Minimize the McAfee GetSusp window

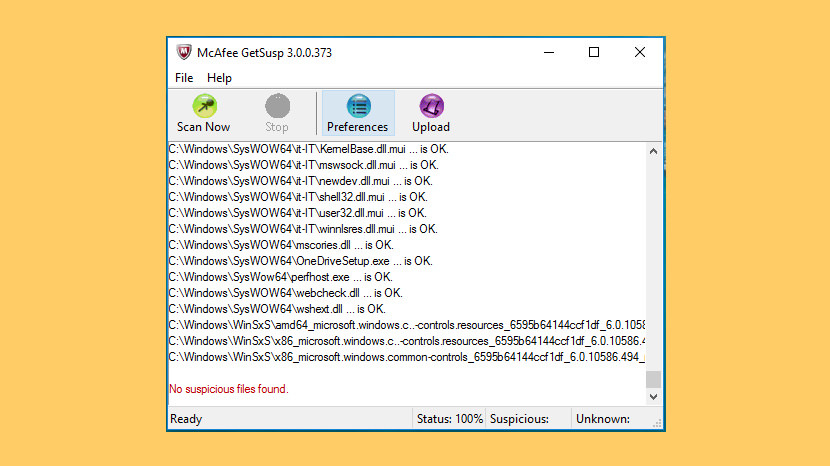click(x=548, y=53)
